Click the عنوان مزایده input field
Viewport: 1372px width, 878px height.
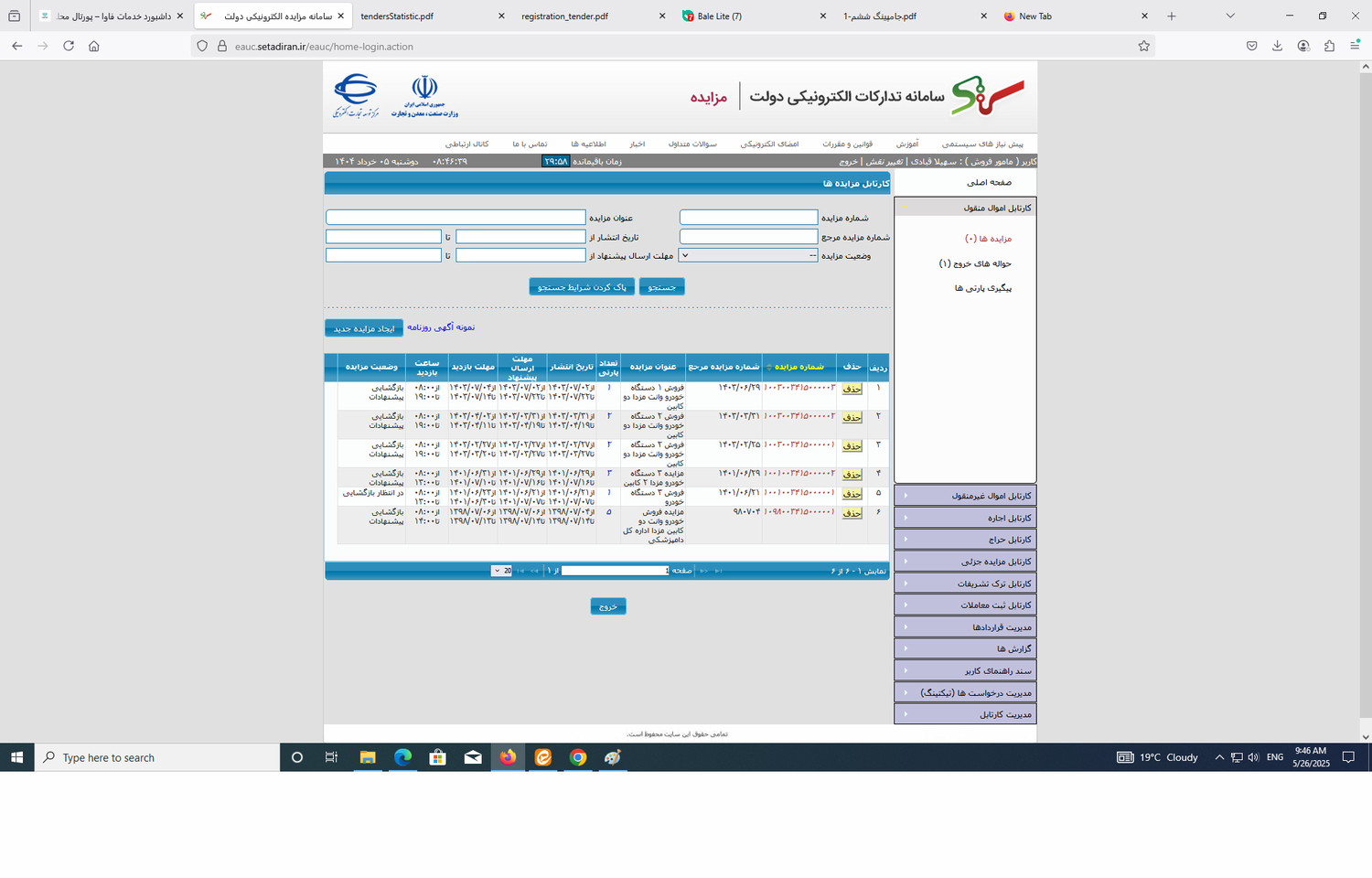[x=456, y=218]
